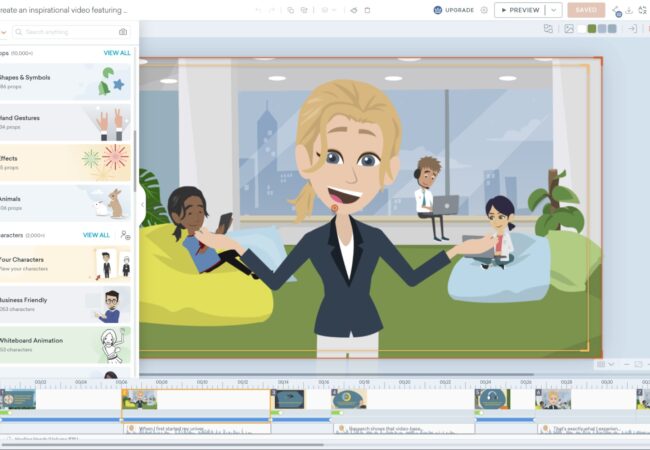Viewport: 650px width, 450px height.
Task: Click the Preview button
Action: pos(519,10)
